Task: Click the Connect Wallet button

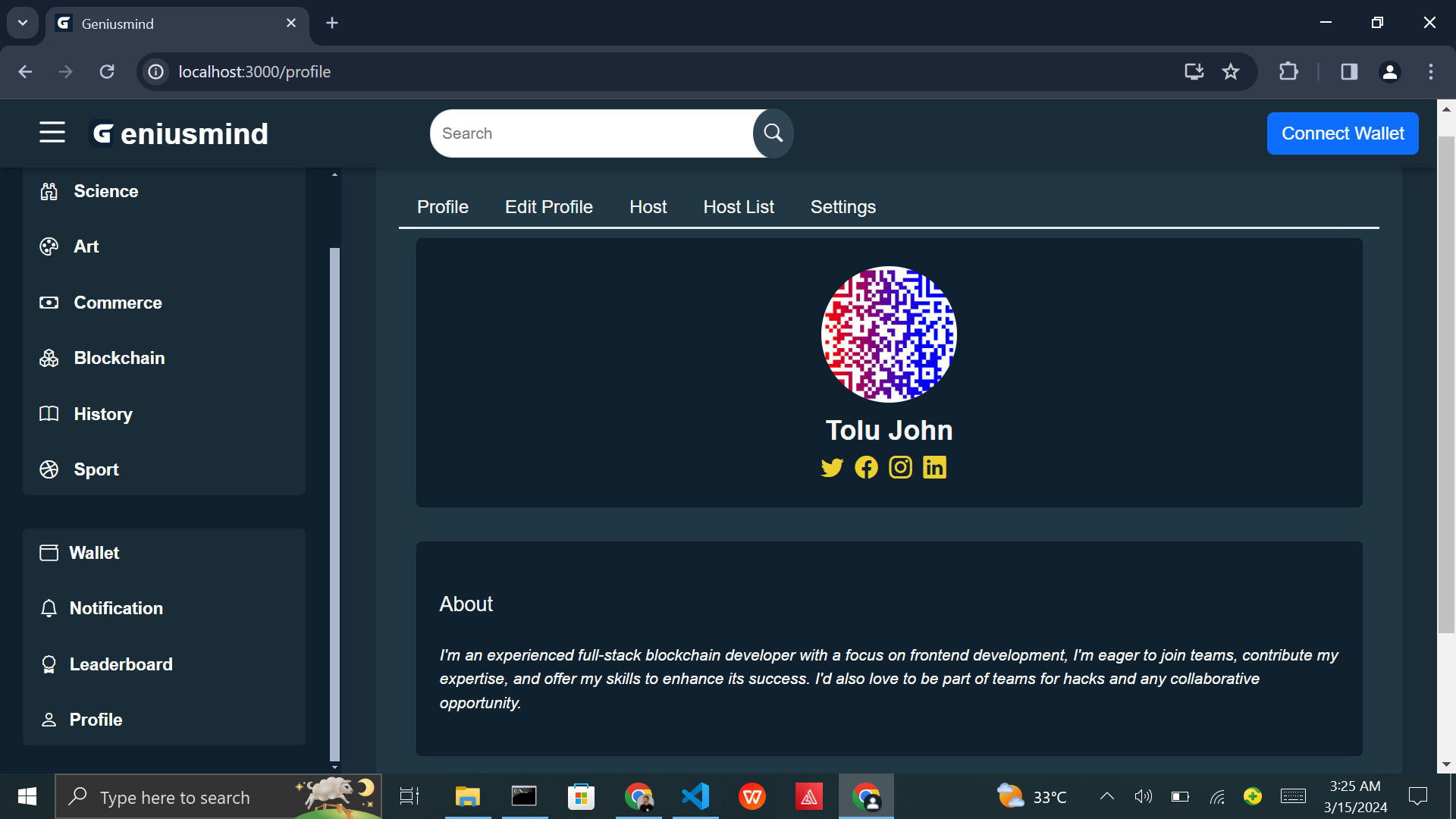Action: (1342, 133)
